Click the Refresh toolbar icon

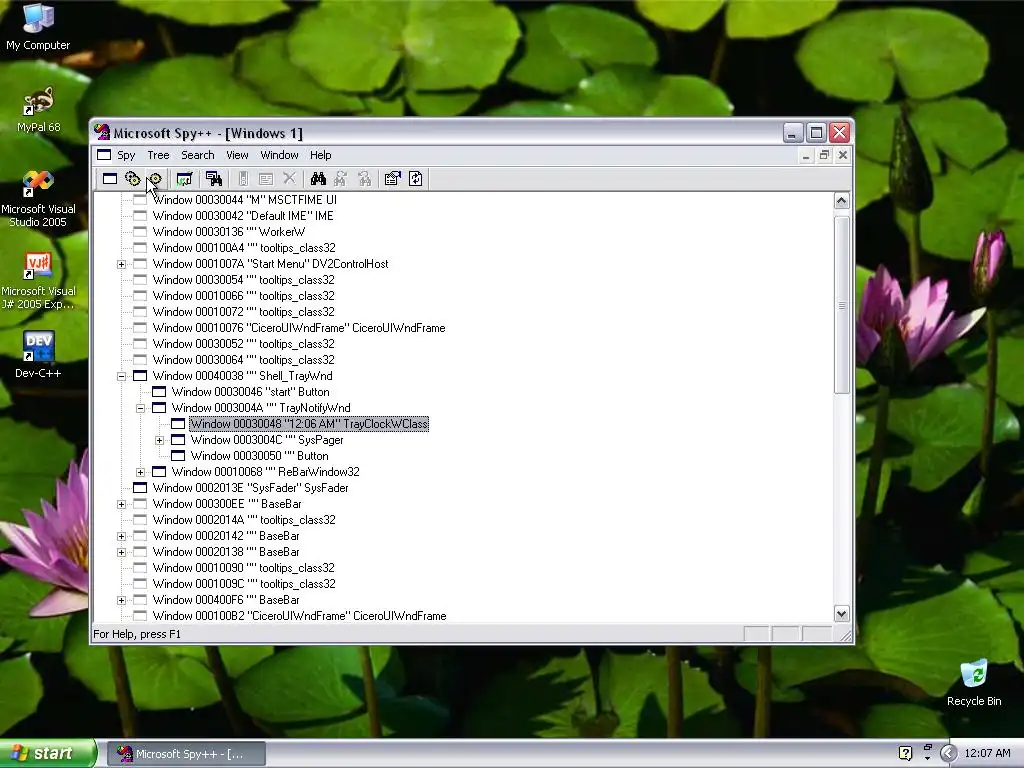tap(416, 179)
